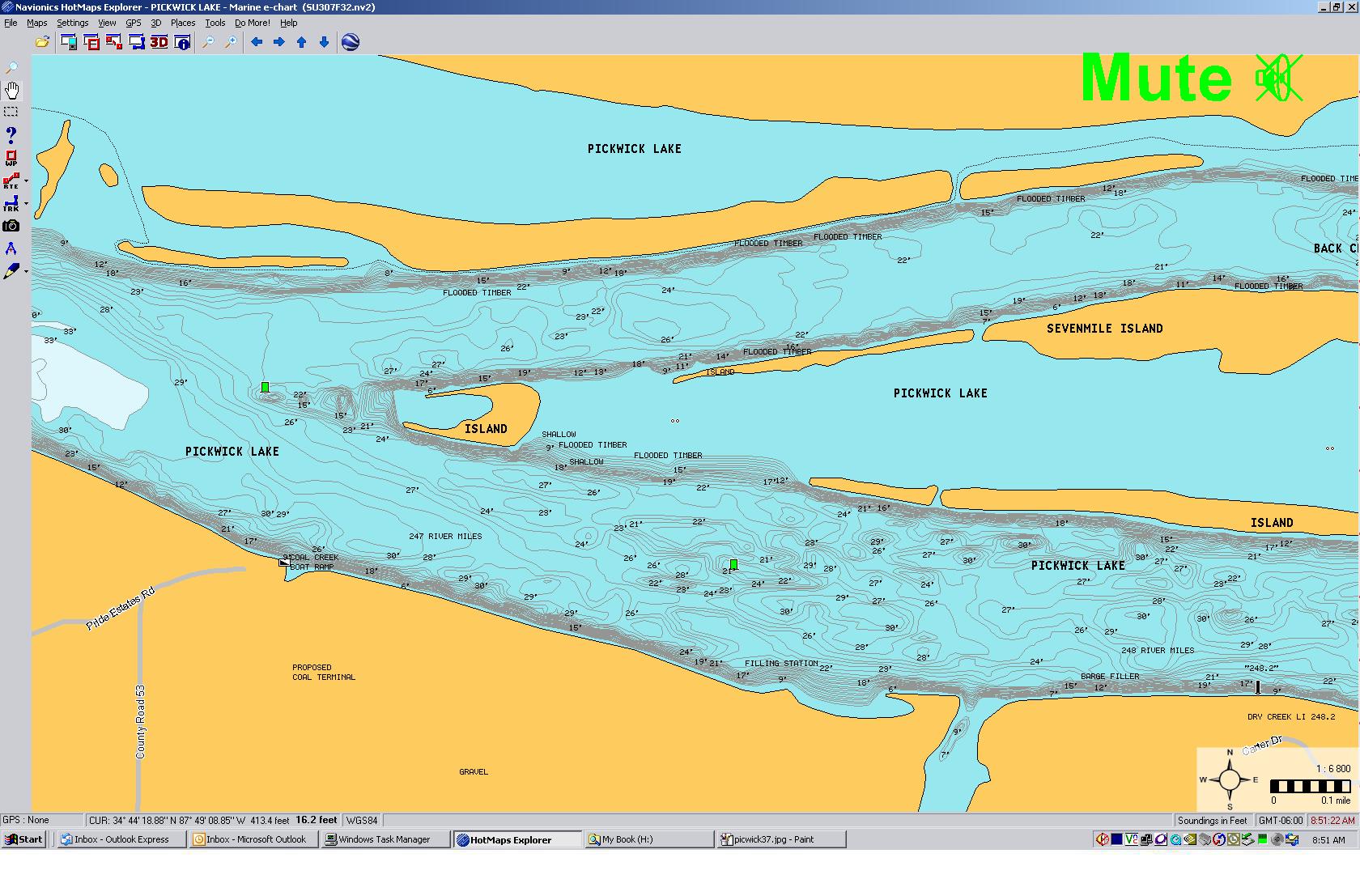Pan map left with blue left arrow
The width and height of the screenshot is (1360, 896).
coord(257,42)
